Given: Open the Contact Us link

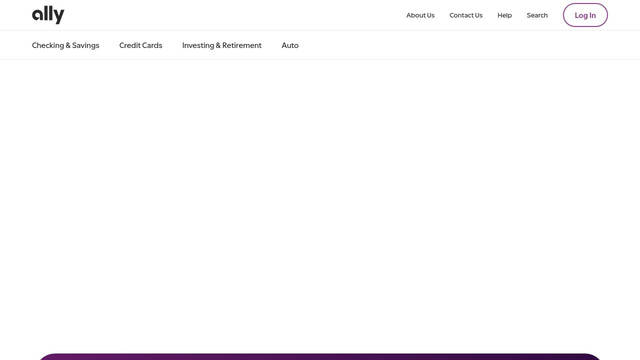Looking at the screenshot, I should click(x=466, y=15).
